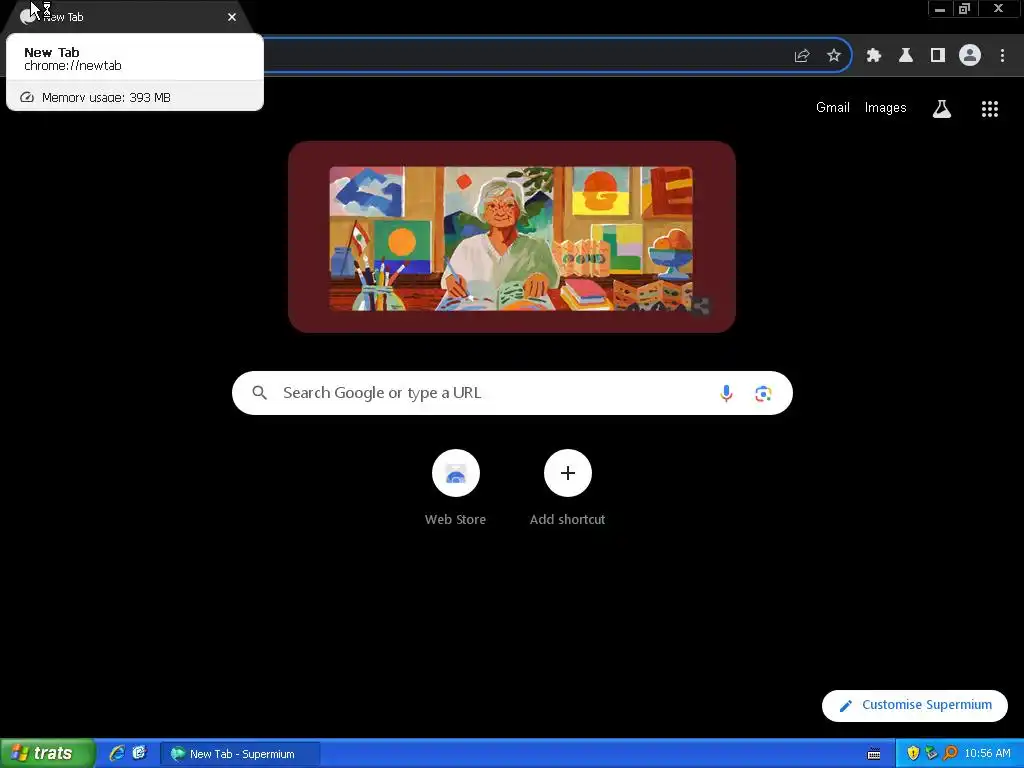
Task: Open the Web Store shortcut
Action: coord(456,473)
